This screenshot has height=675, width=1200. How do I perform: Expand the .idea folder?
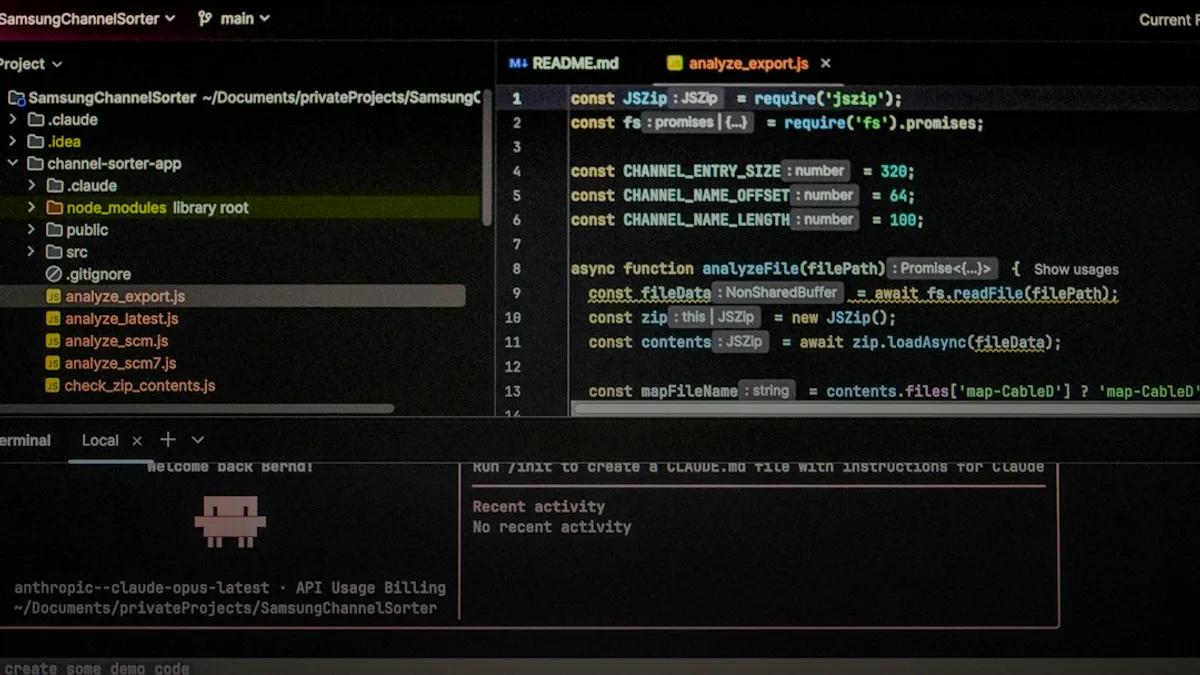coord(13,141)
